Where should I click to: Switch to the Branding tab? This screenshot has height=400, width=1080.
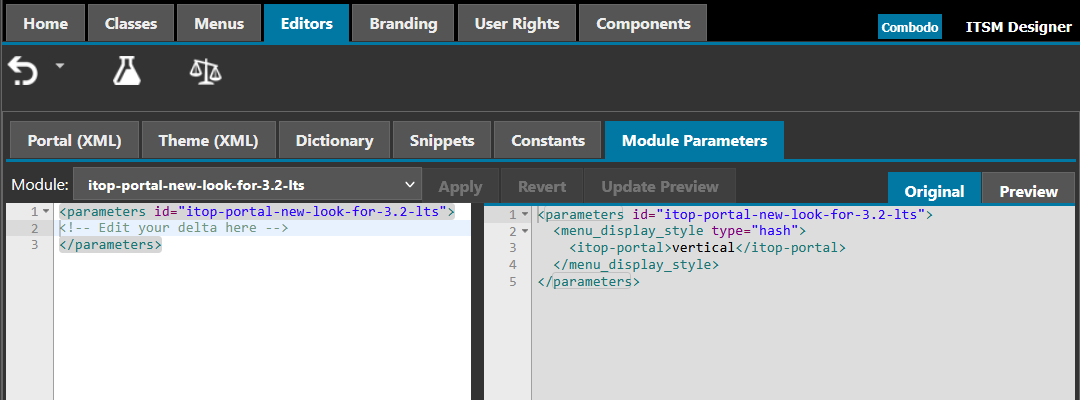click(402, 23)
